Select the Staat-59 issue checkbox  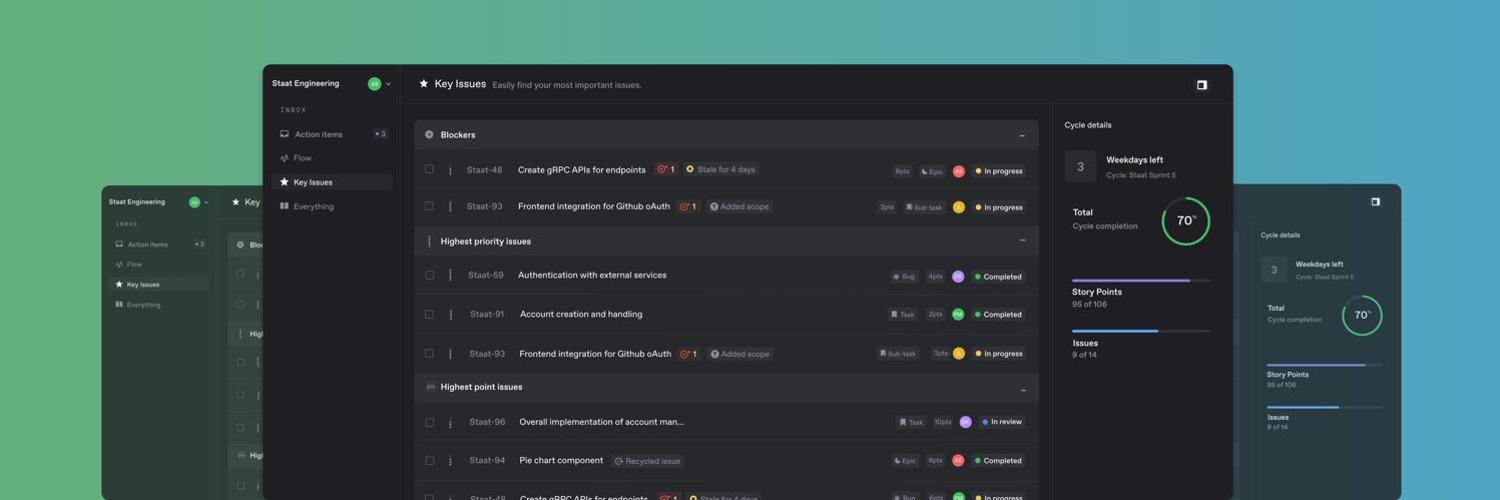429,275
